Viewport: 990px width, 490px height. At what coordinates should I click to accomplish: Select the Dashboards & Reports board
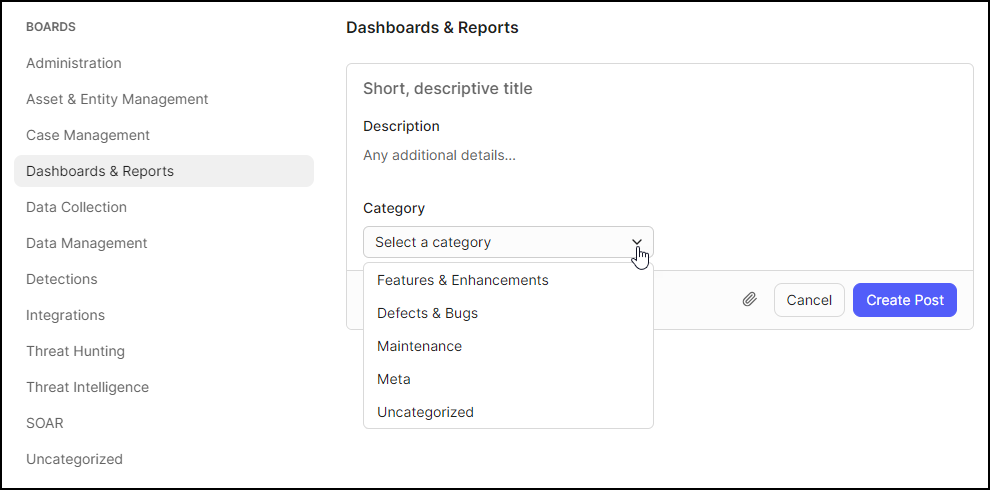click(164, 171)
